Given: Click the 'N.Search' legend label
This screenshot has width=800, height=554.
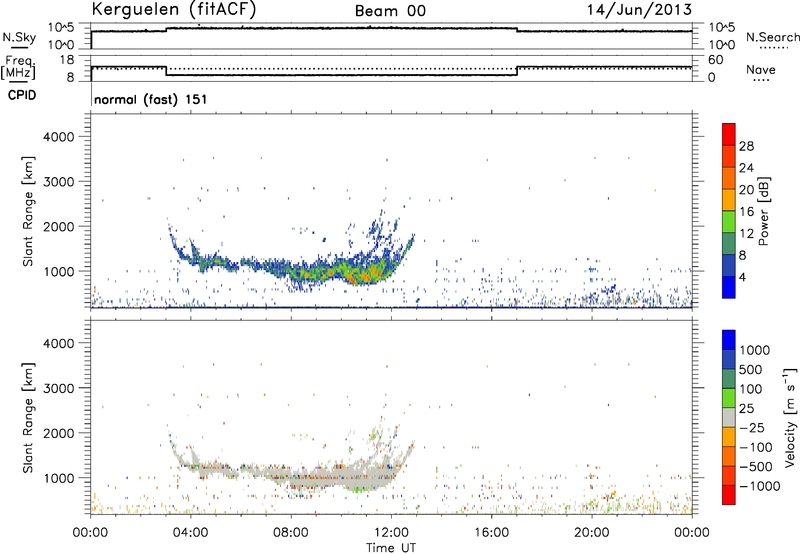Looking at the screenshot, I should point(773,37).
